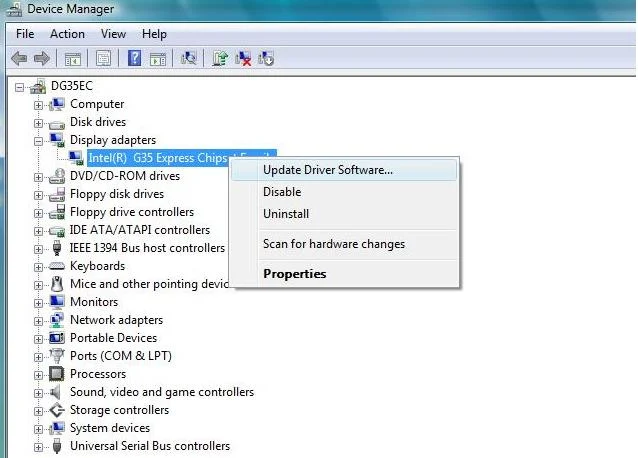
Task: Expand the Sound, video and game controllers node
Action: 39,392
